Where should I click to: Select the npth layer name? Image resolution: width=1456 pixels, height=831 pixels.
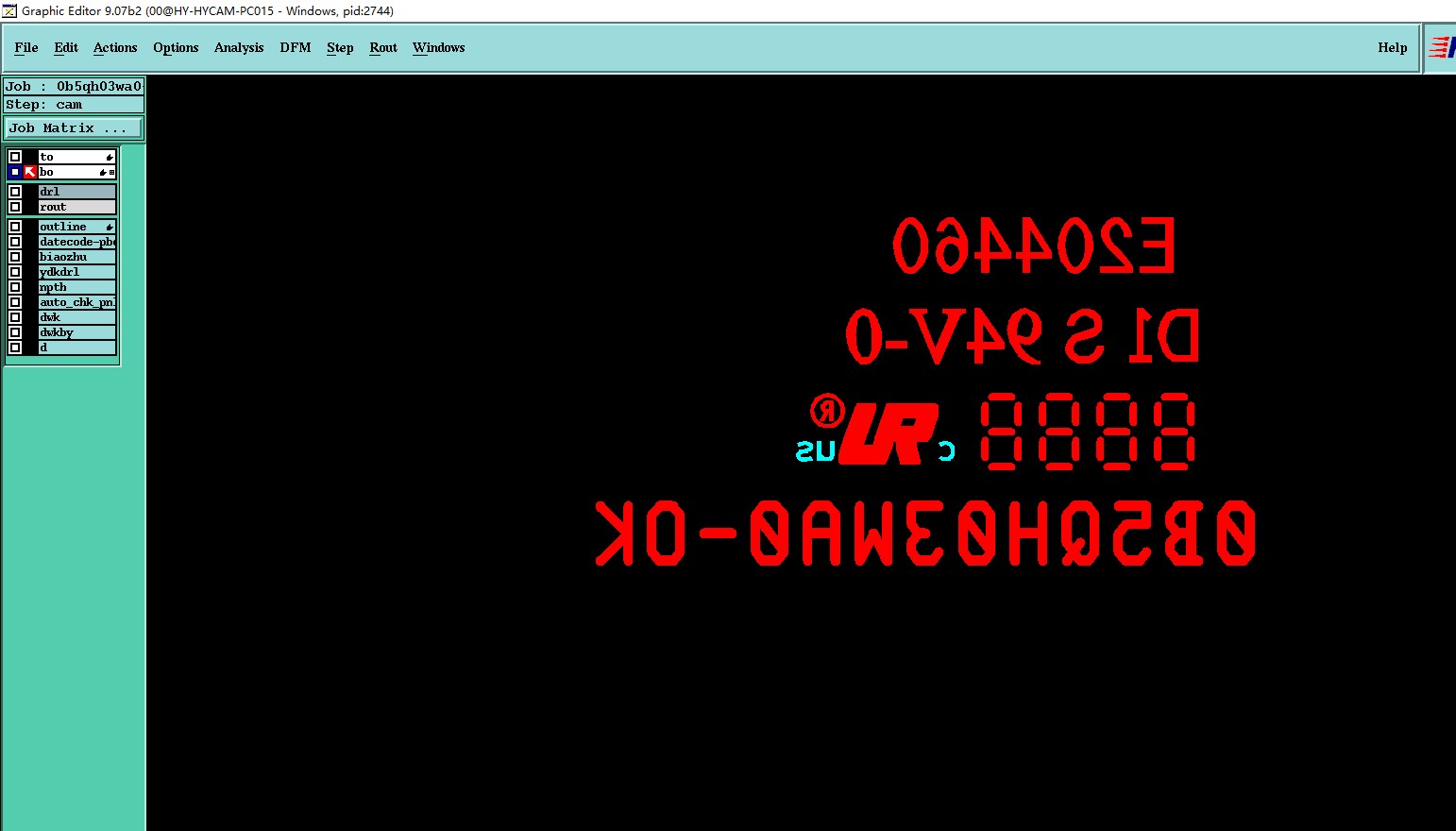[x=77, y=287]
